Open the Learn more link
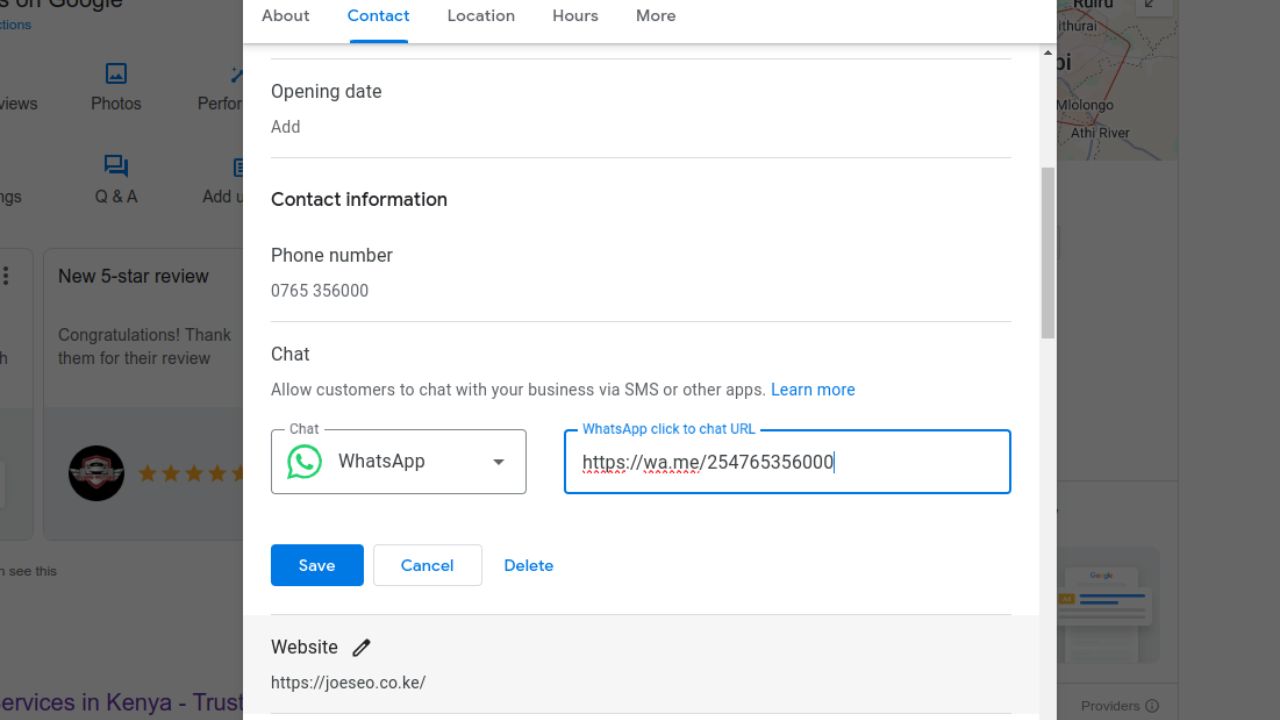The height and width of the screenshot is (720, 1280). pyautogui.click(x=812, y=390)
